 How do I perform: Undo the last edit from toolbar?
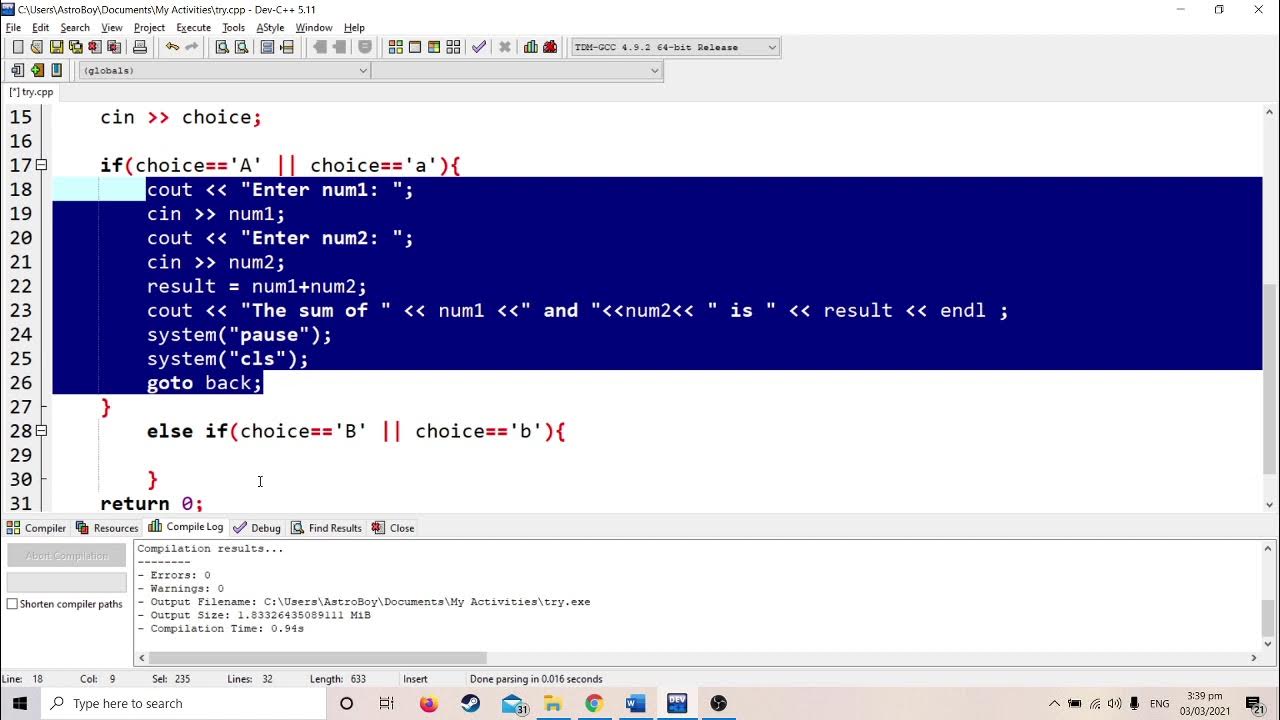pos(172,47)
